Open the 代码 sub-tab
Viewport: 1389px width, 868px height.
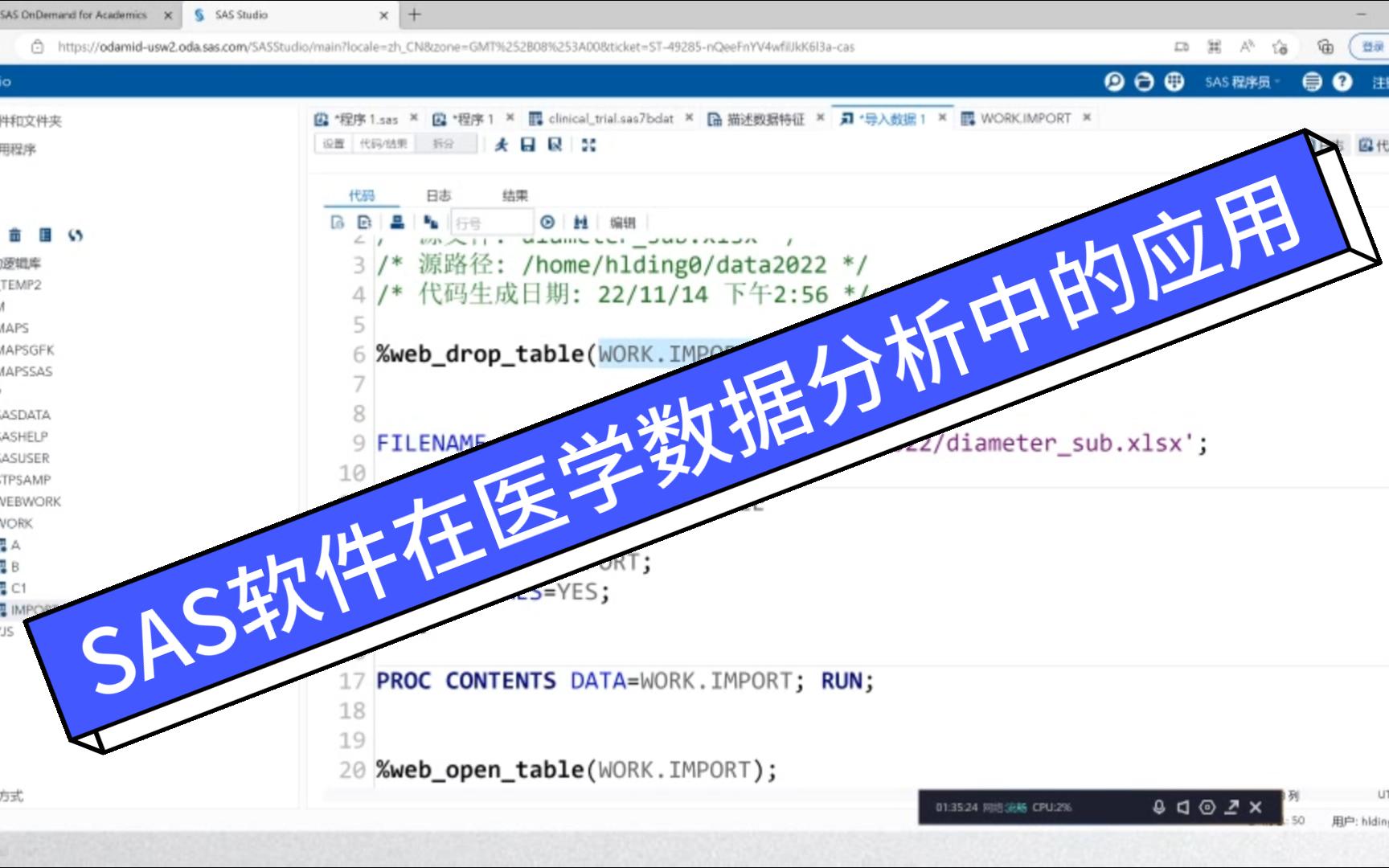[362, 195]
